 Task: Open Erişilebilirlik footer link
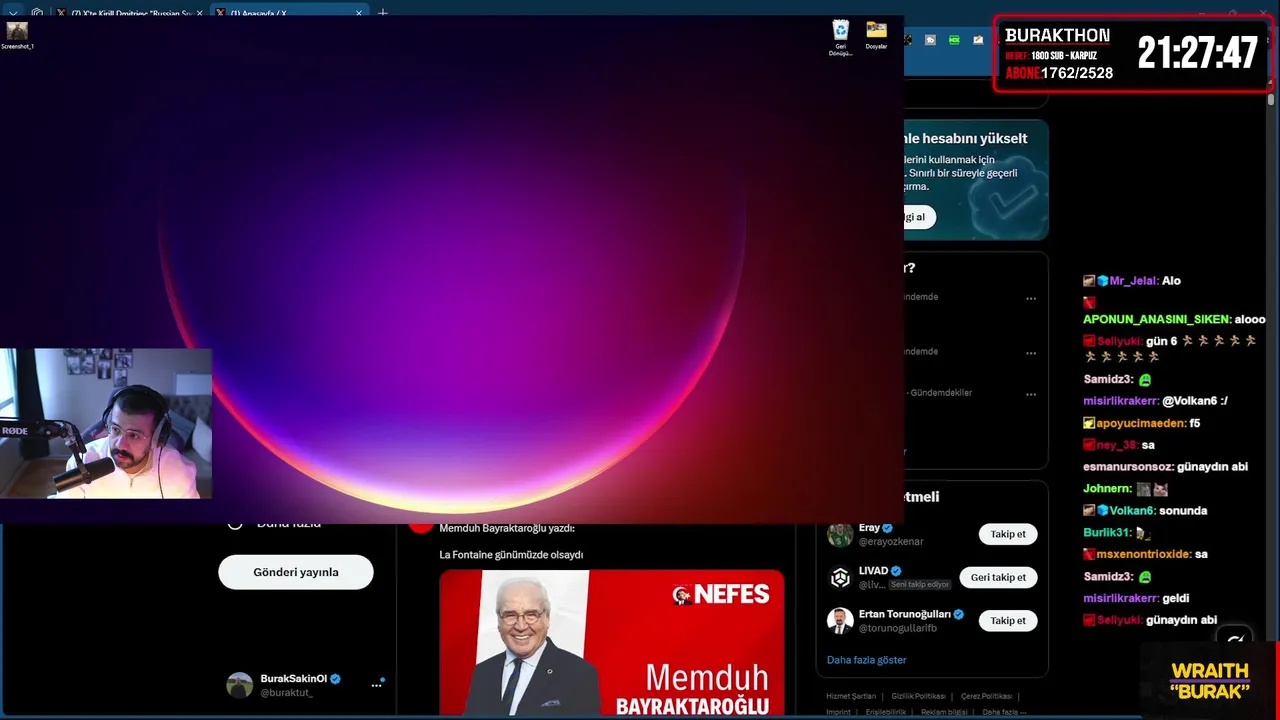tap(886, 712)
